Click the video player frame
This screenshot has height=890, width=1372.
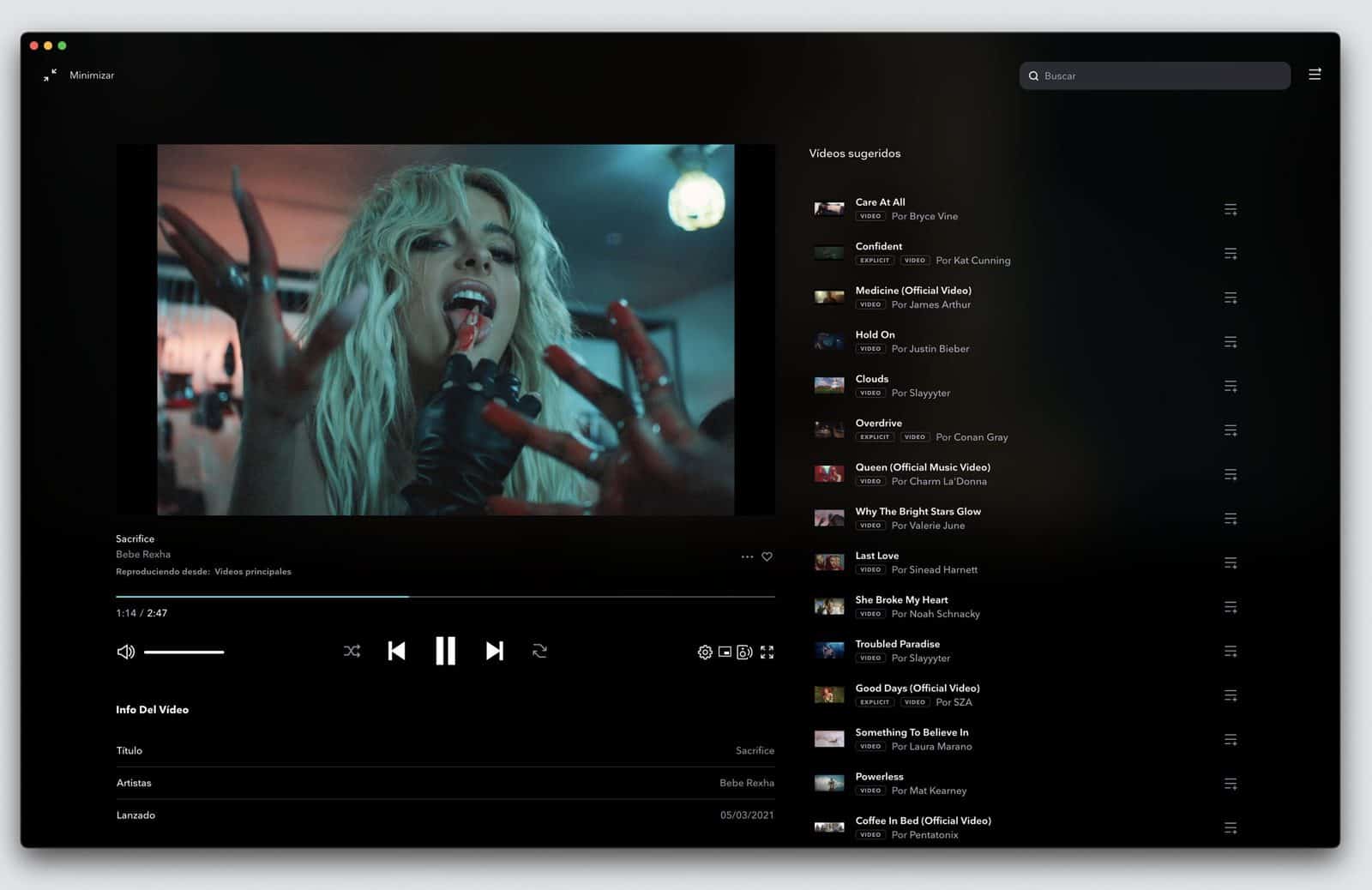(x=445, y=329)
